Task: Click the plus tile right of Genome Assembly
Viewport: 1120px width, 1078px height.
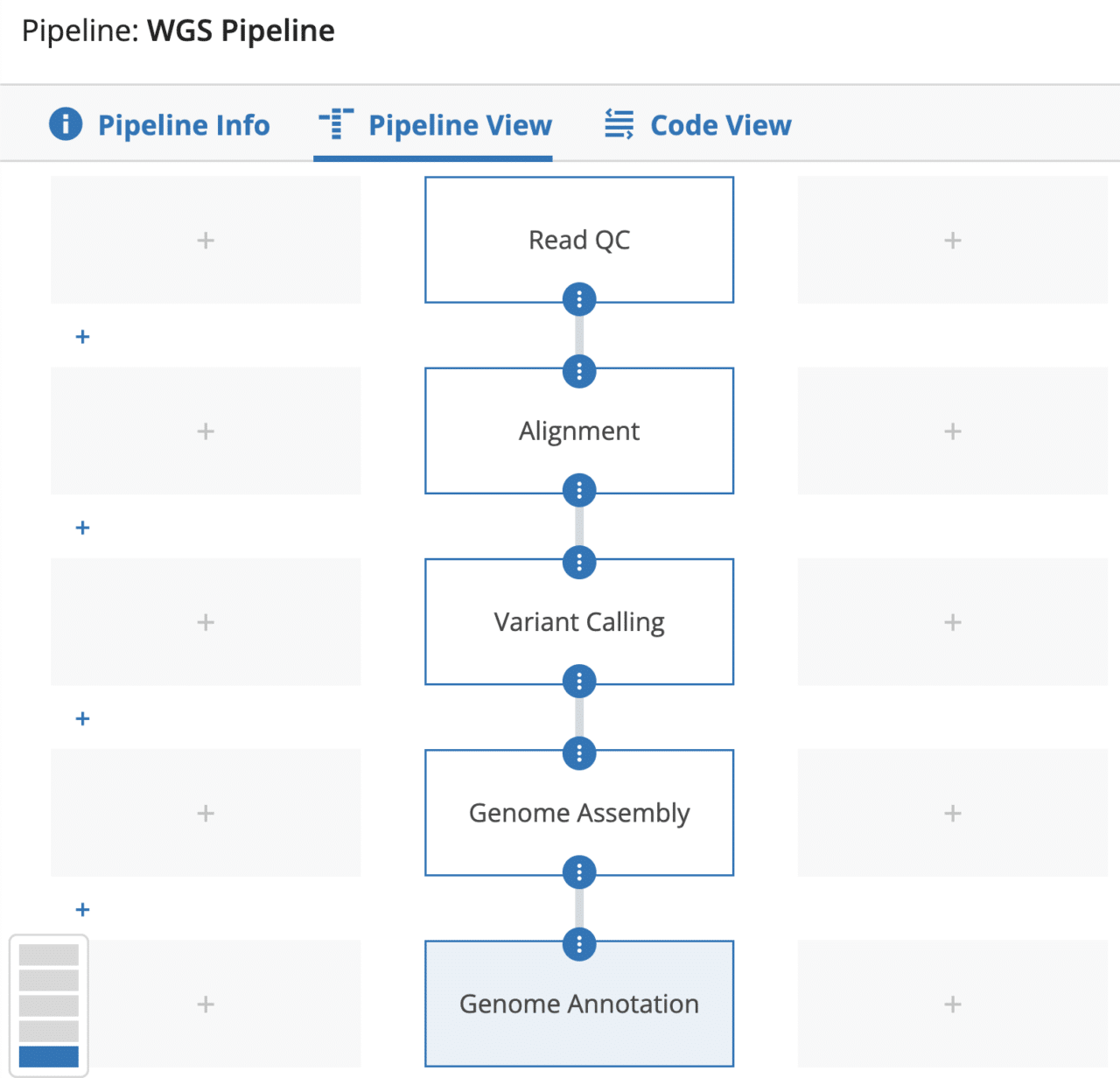Action: [x=952, y=813]
